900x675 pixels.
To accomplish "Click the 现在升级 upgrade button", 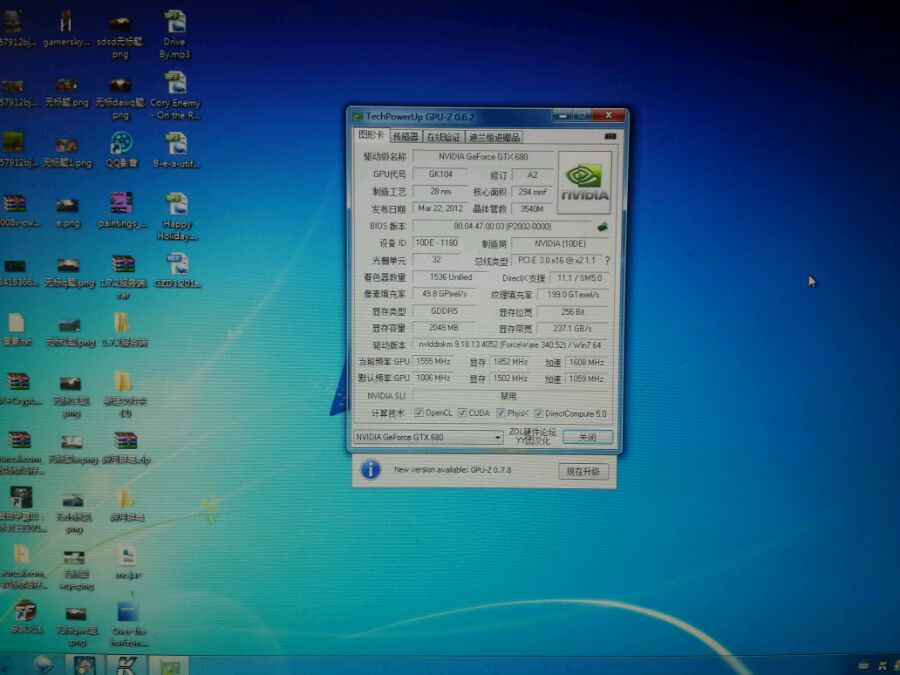I will click(x=583, y=472).
